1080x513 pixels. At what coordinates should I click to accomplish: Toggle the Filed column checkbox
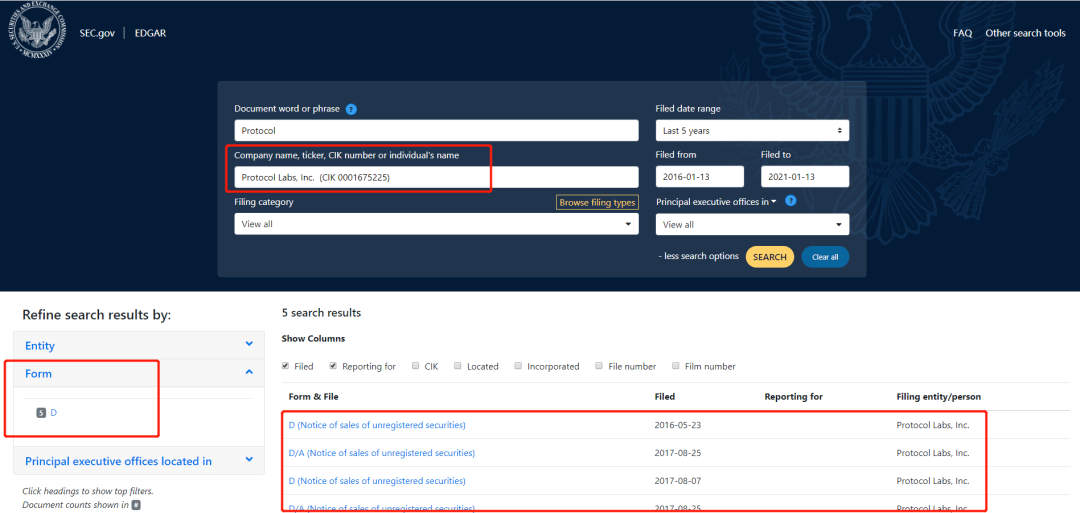coord(285,366)
